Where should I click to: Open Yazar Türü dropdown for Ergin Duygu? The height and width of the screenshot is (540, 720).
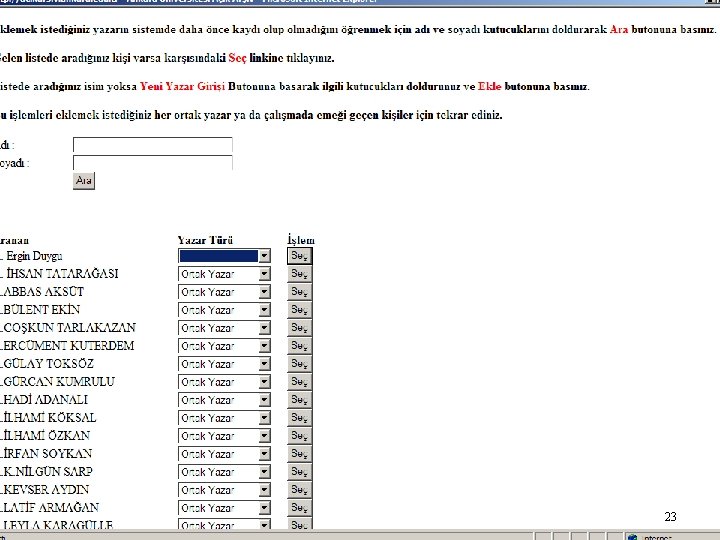click(224, 256)
